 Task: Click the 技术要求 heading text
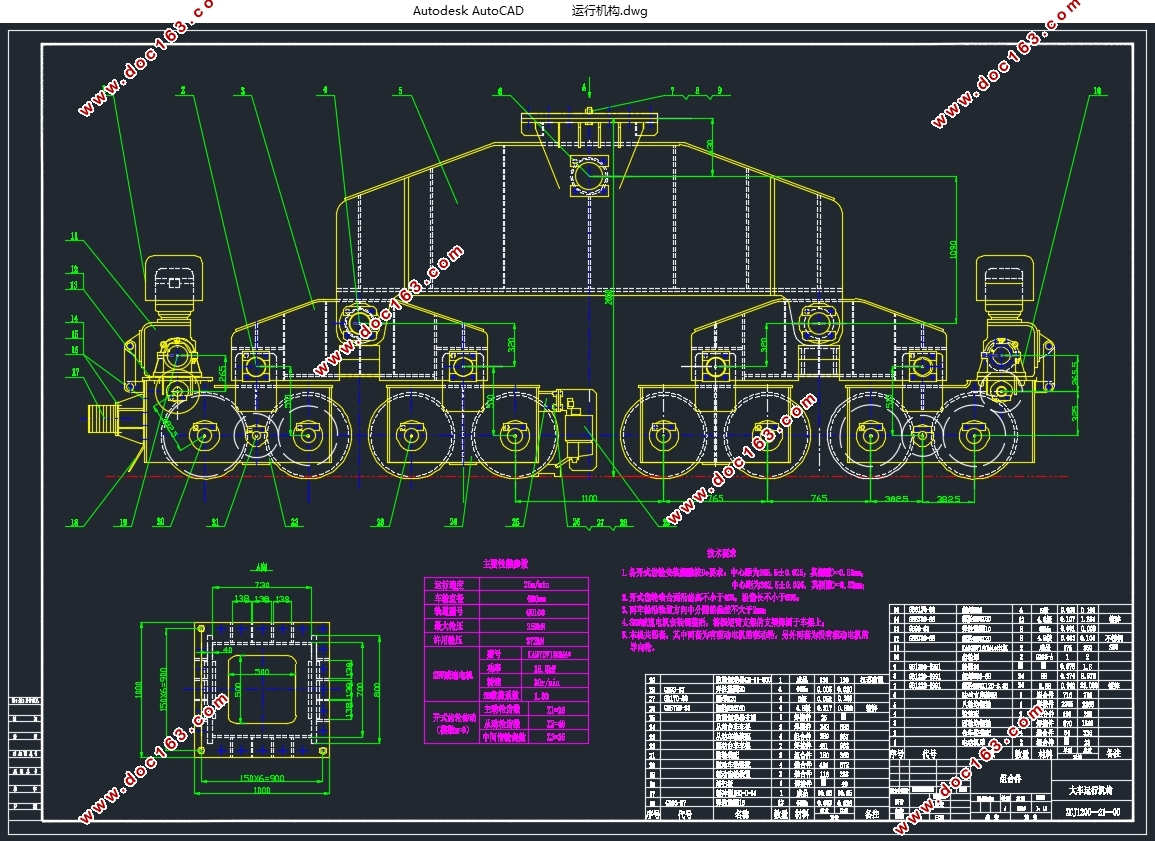[722, 553]
